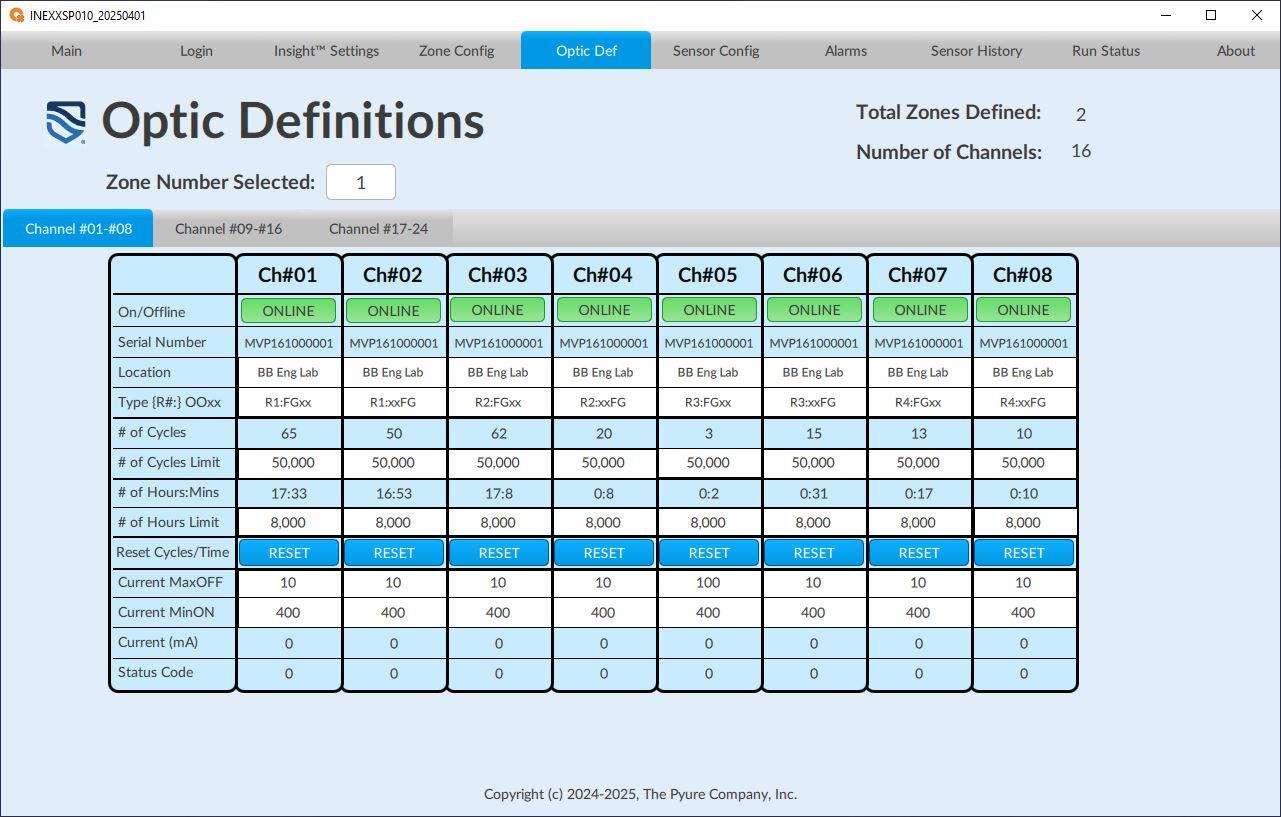Click the app icon in title bar
Image resolution: width=1281 pixels, height=817 pixels.
click(16, 16)
